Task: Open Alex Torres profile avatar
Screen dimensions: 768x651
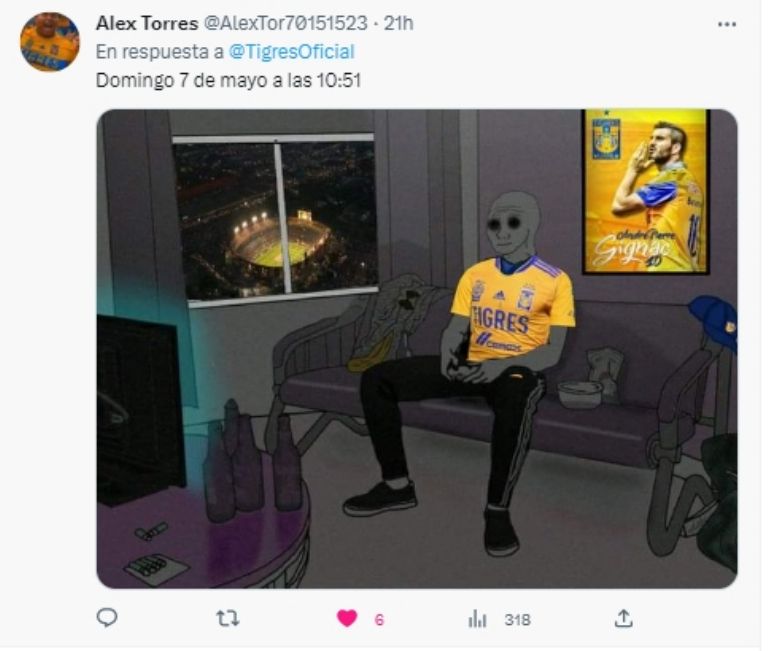Action: coord(49,42)
